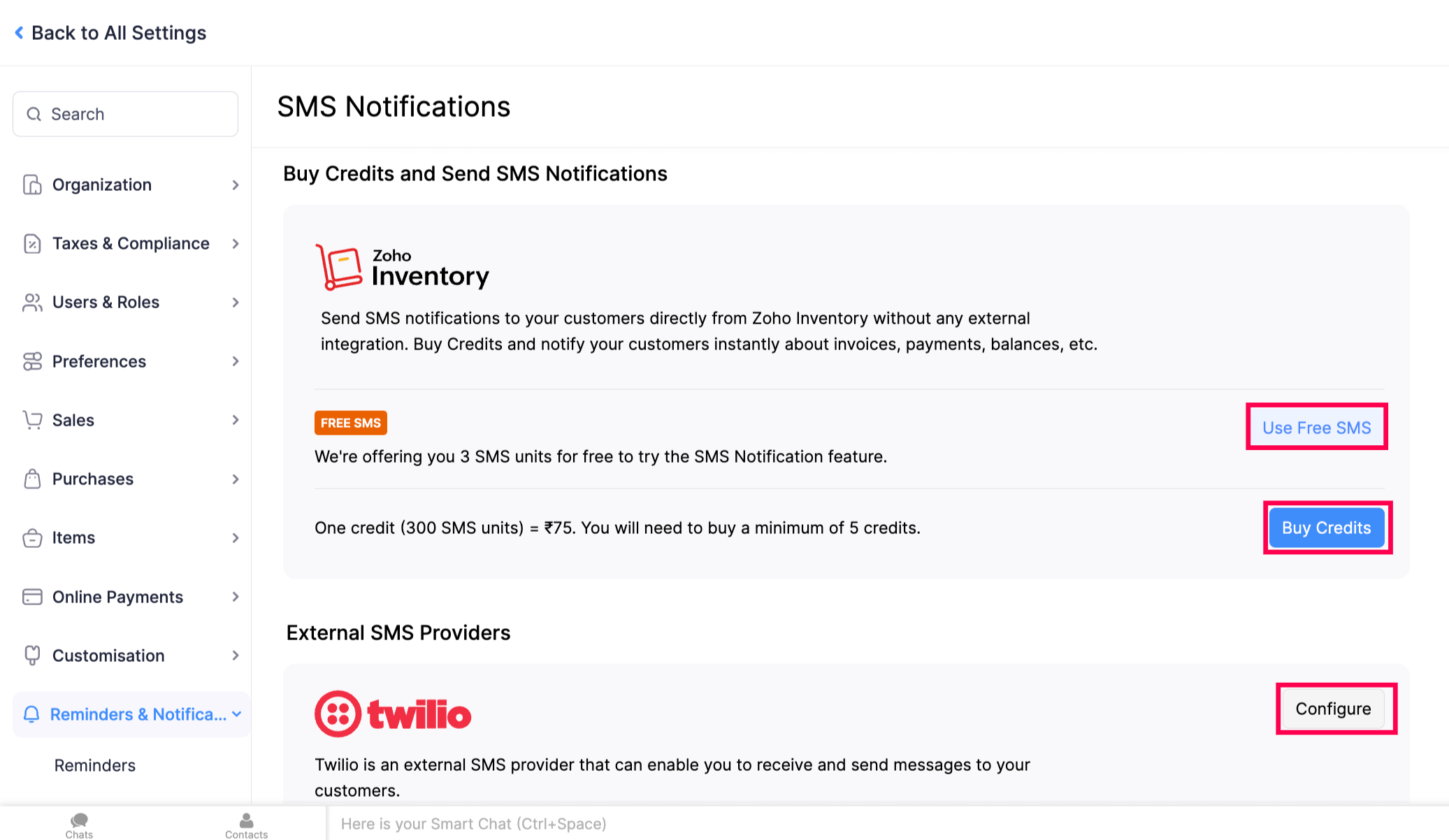The width and height of the screenshot is (1449, 840).
Task: Open Contacts from the bottom bar
Action: click(246, 825)
